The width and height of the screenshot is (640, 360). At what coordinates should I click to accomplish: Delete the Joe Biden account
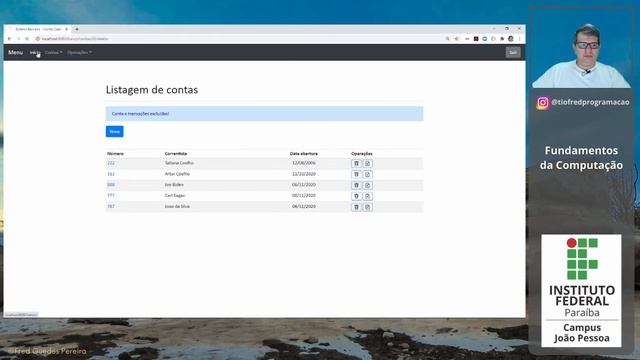[356, 185]
